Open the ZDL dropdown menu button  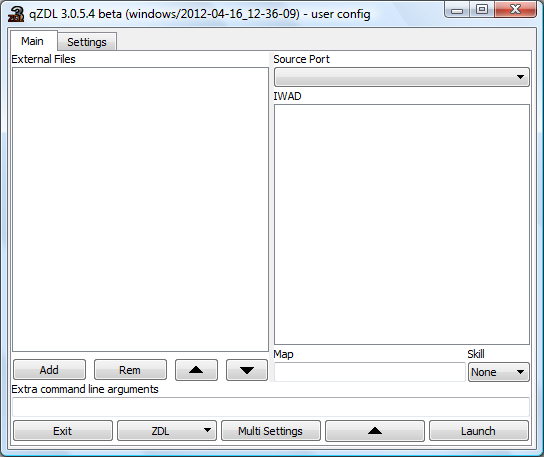167,431
